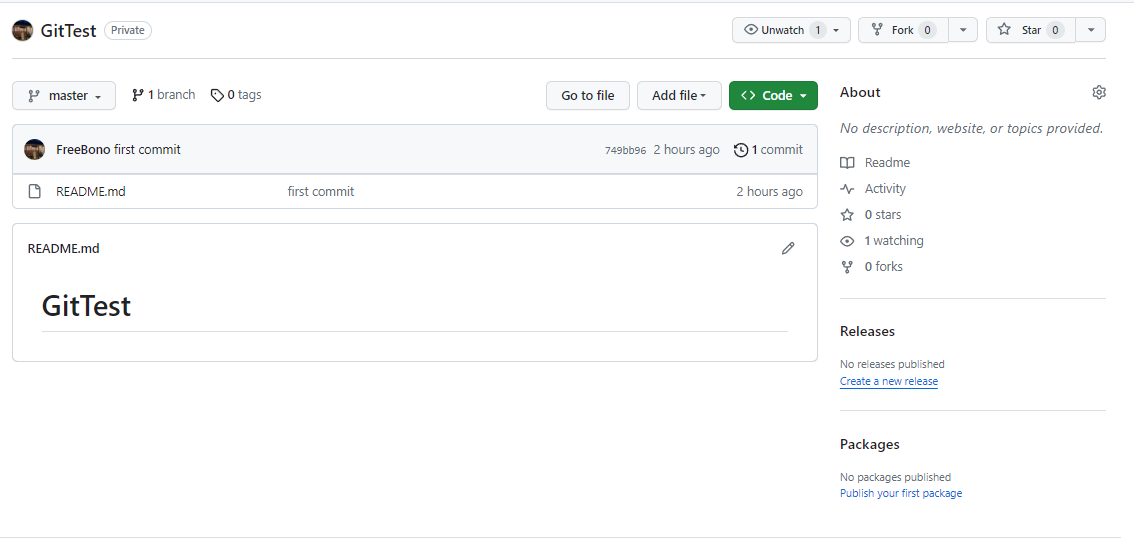View the 1 commit history link
The height and width of the screenshot is (553, 1134).
coord(768,150)
